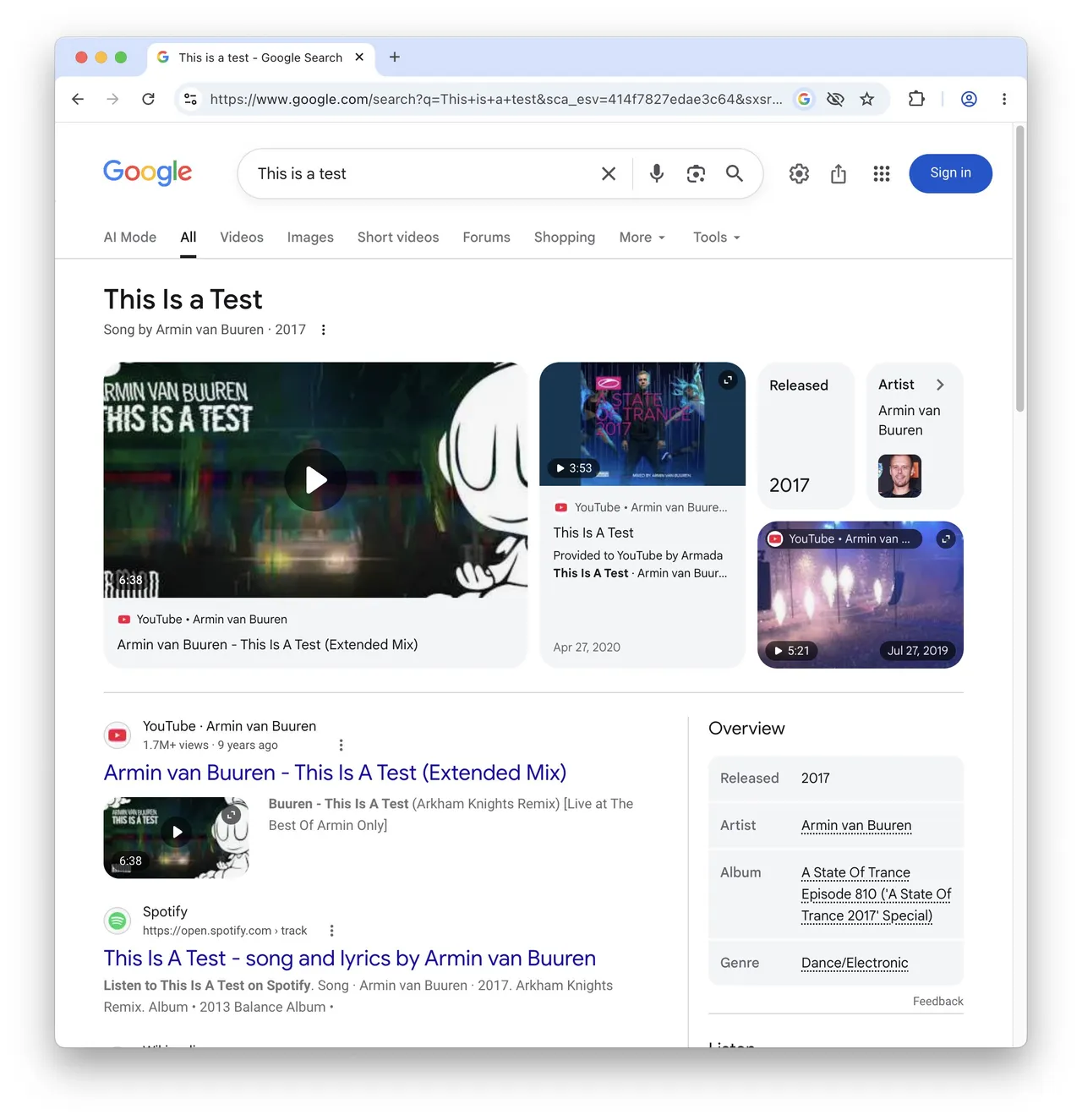
Task: Expand the Artist card chevron
Action: (x=940, y=385)
